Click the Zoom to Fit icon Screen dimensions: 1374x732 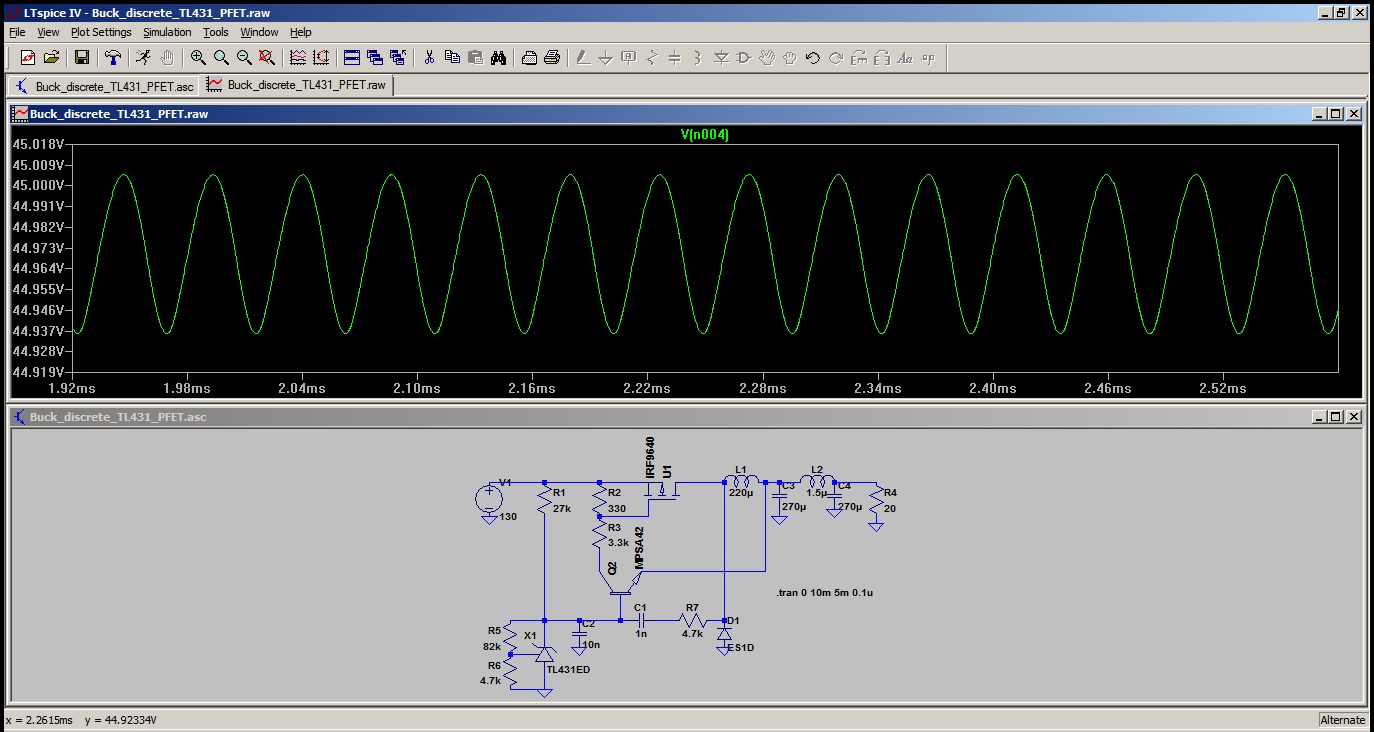pos(267,57)
